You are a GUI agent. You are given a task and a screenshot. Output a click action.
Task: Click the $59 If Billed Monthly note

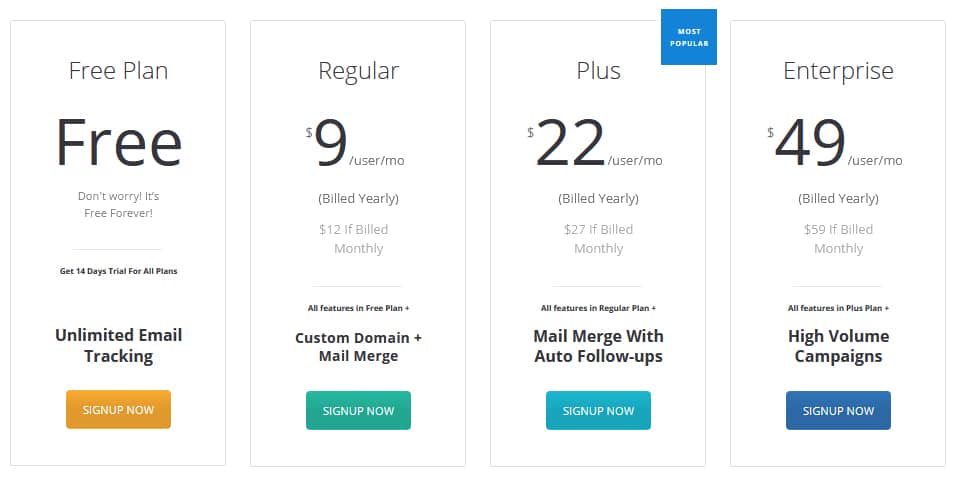pyautogui.click(x=838, y=238)
